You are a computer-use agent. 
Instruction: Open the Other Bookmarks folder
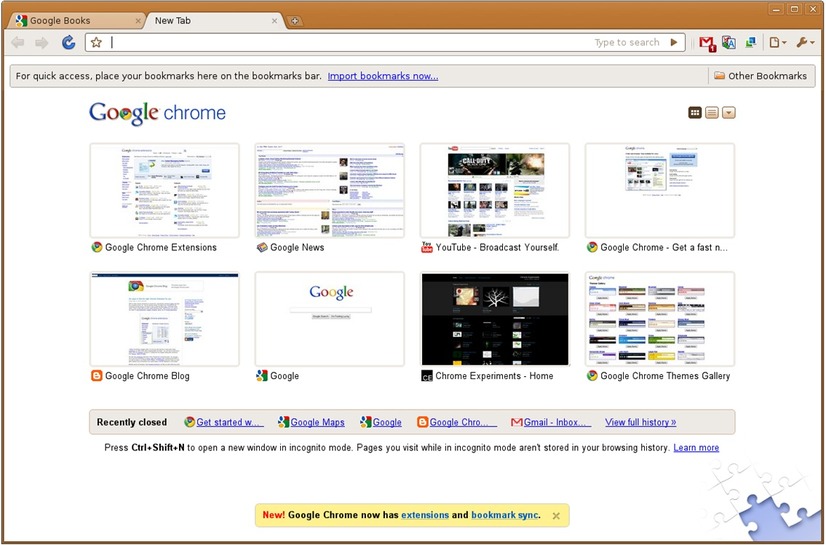tap(760, 76)
